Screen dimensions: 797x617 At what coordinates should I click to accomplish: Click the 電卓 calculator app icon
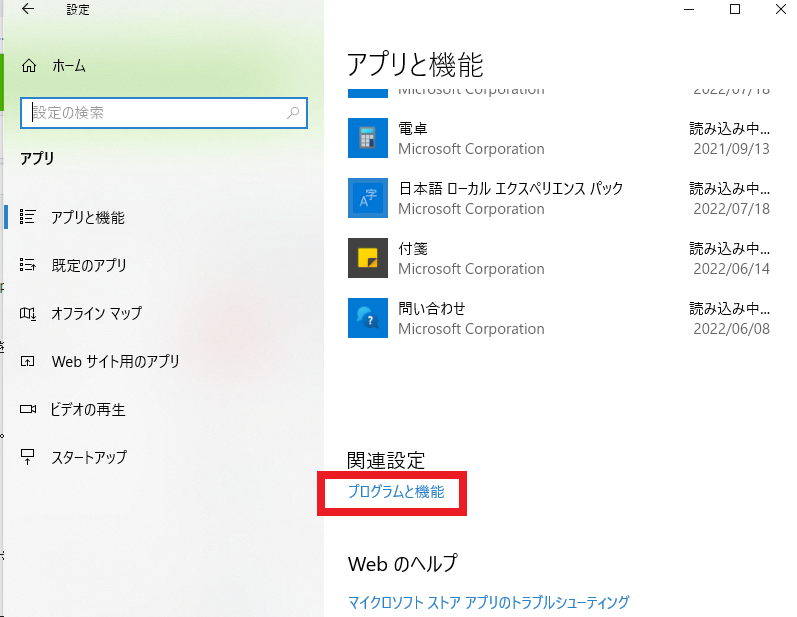click(367, 138)
